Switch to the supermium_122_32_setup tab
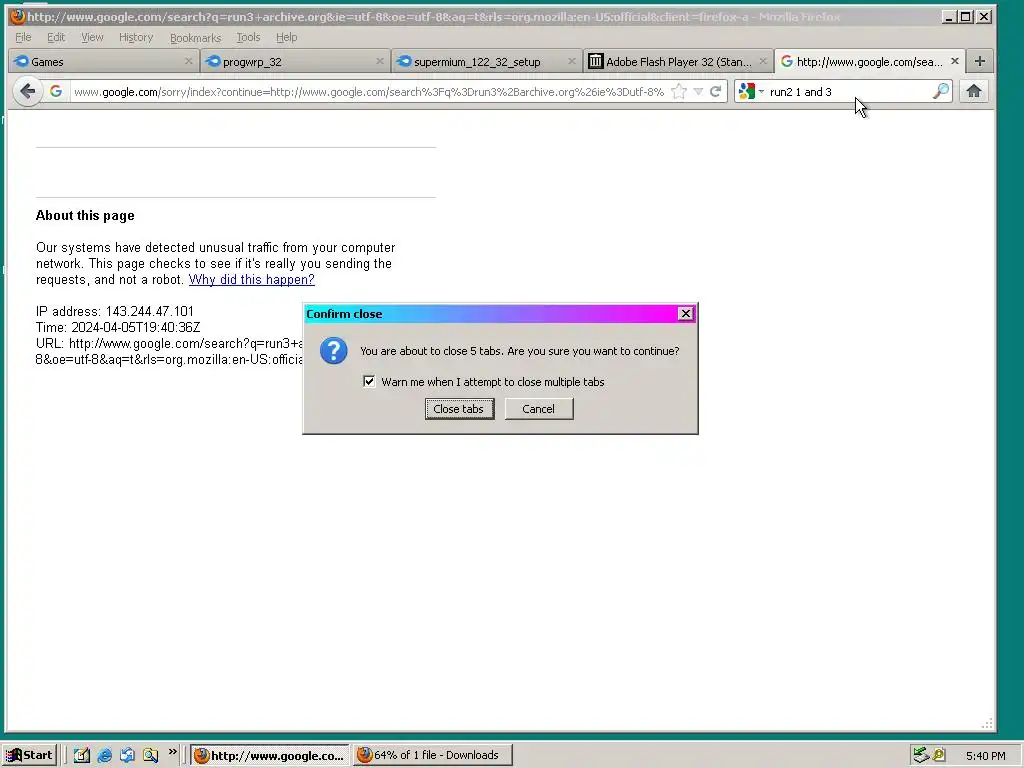 [487, 61]
